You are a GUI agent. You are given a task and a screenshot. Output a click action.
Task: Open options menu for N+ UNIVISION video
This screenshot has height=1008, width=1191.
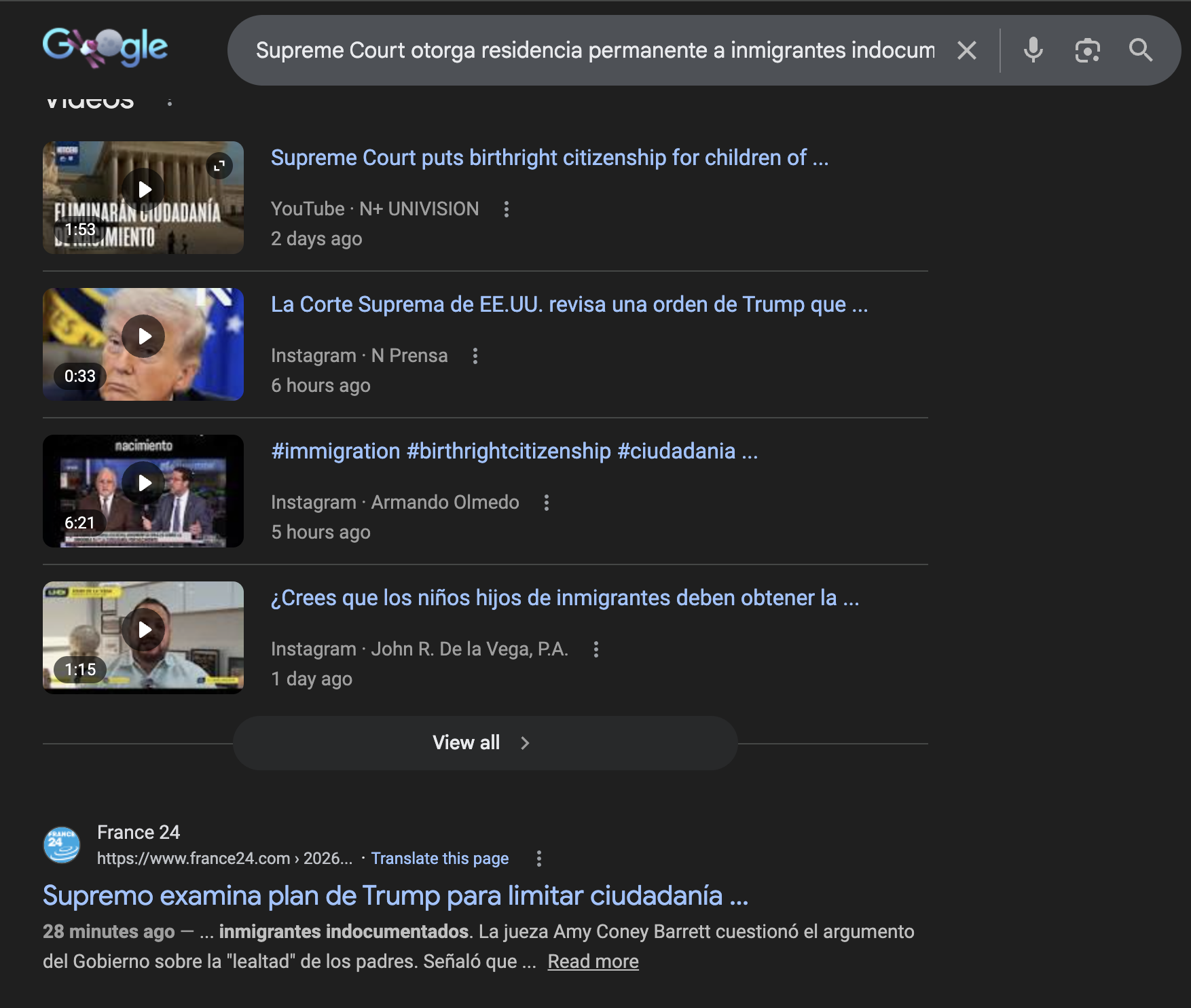(x=506, y=209)
